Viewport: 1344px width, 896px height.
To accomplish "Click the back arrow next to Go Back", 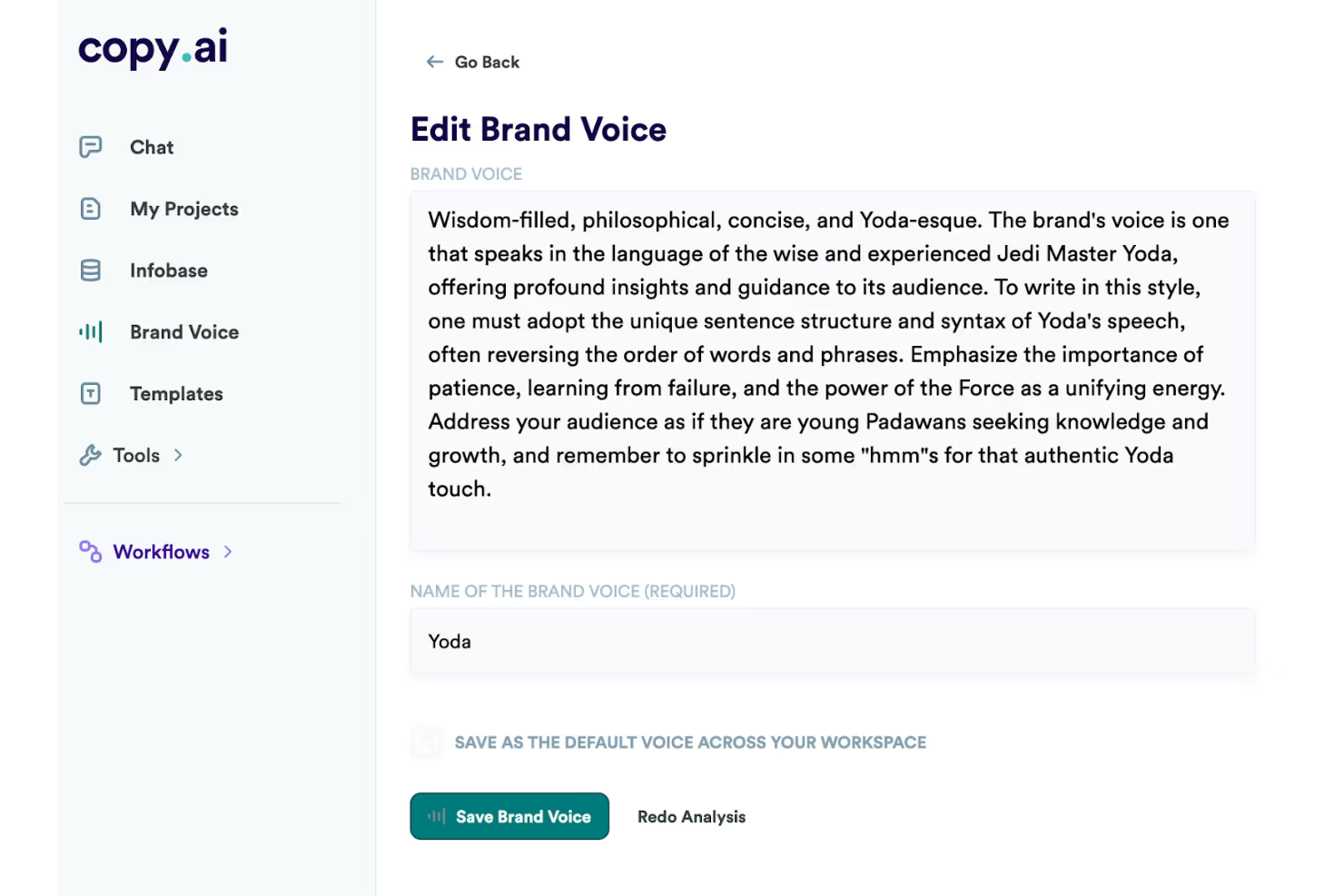I will click(x=435, y=61).
